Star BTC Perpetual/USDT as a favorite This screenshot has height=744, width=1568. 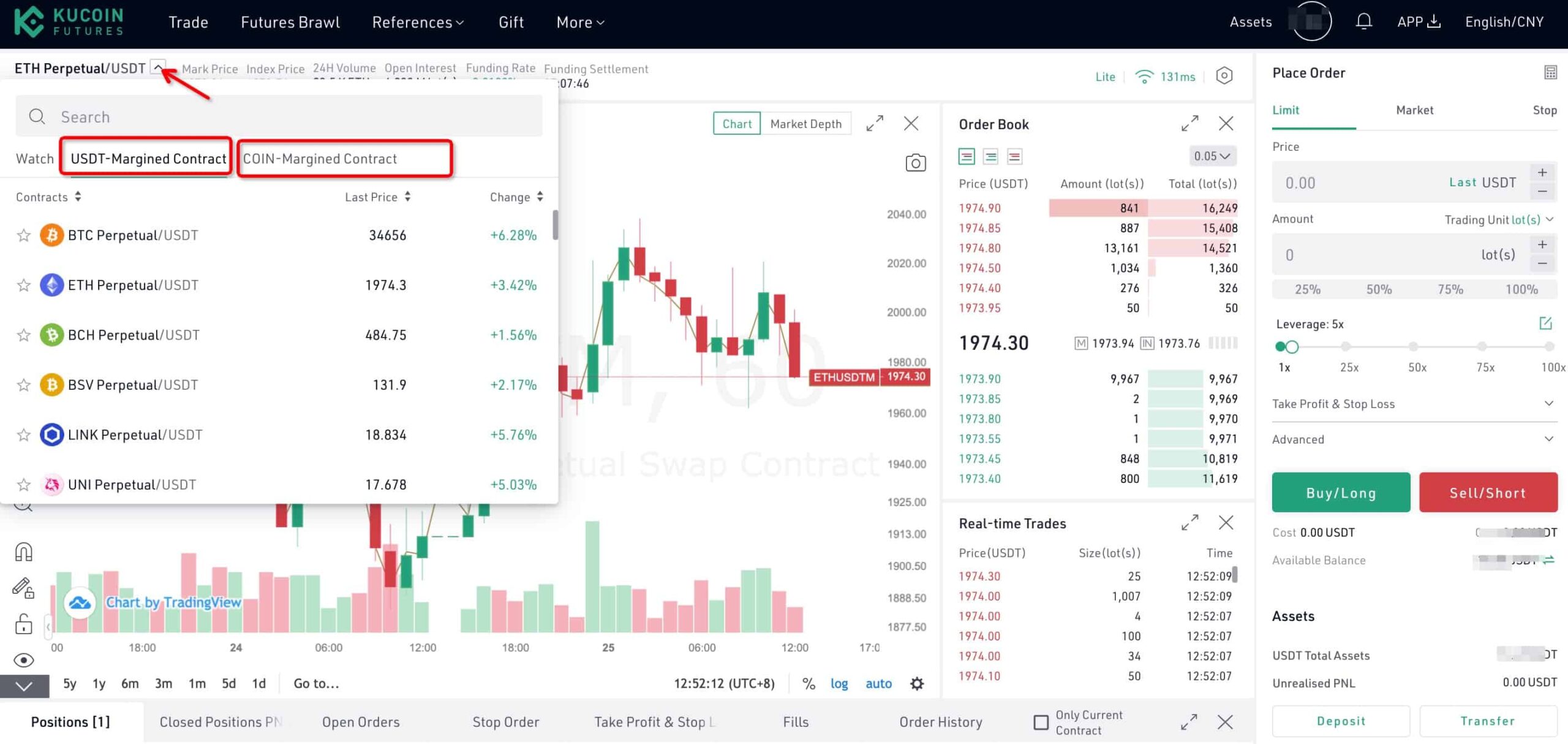click(x=24, y=235)
